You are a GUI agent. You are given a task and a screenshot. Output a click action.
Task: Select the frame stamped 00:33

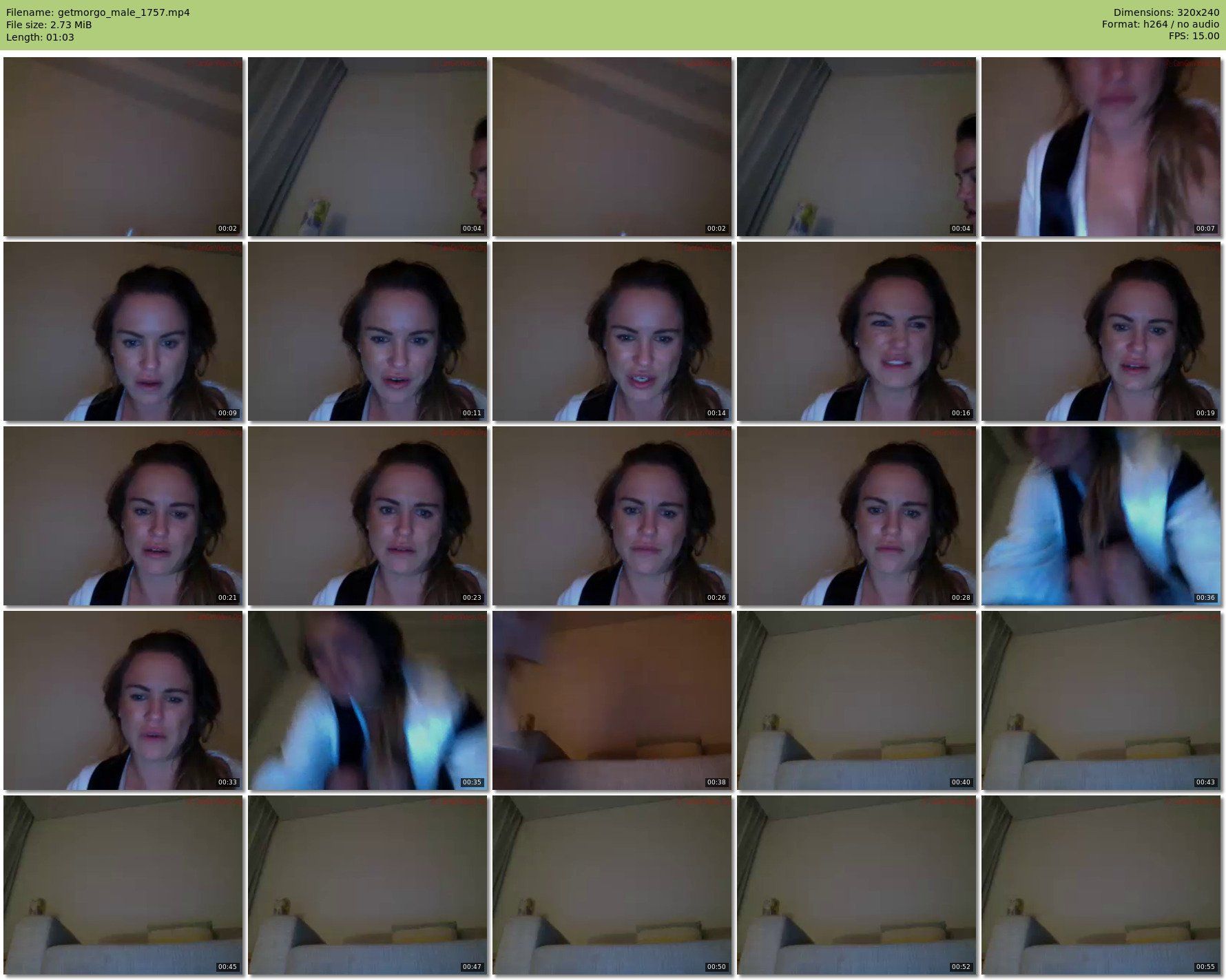tap(123, 700)
